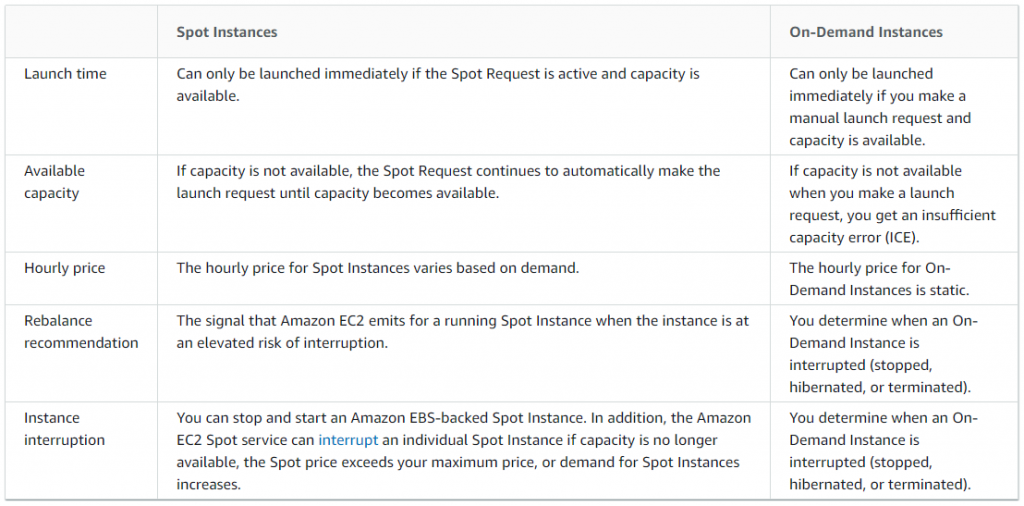The width and height of the screenshot is (1024, 506).
Task: Click the Spot Request automatic retry description
Action: pyautogui.click(x=448, y=182)
